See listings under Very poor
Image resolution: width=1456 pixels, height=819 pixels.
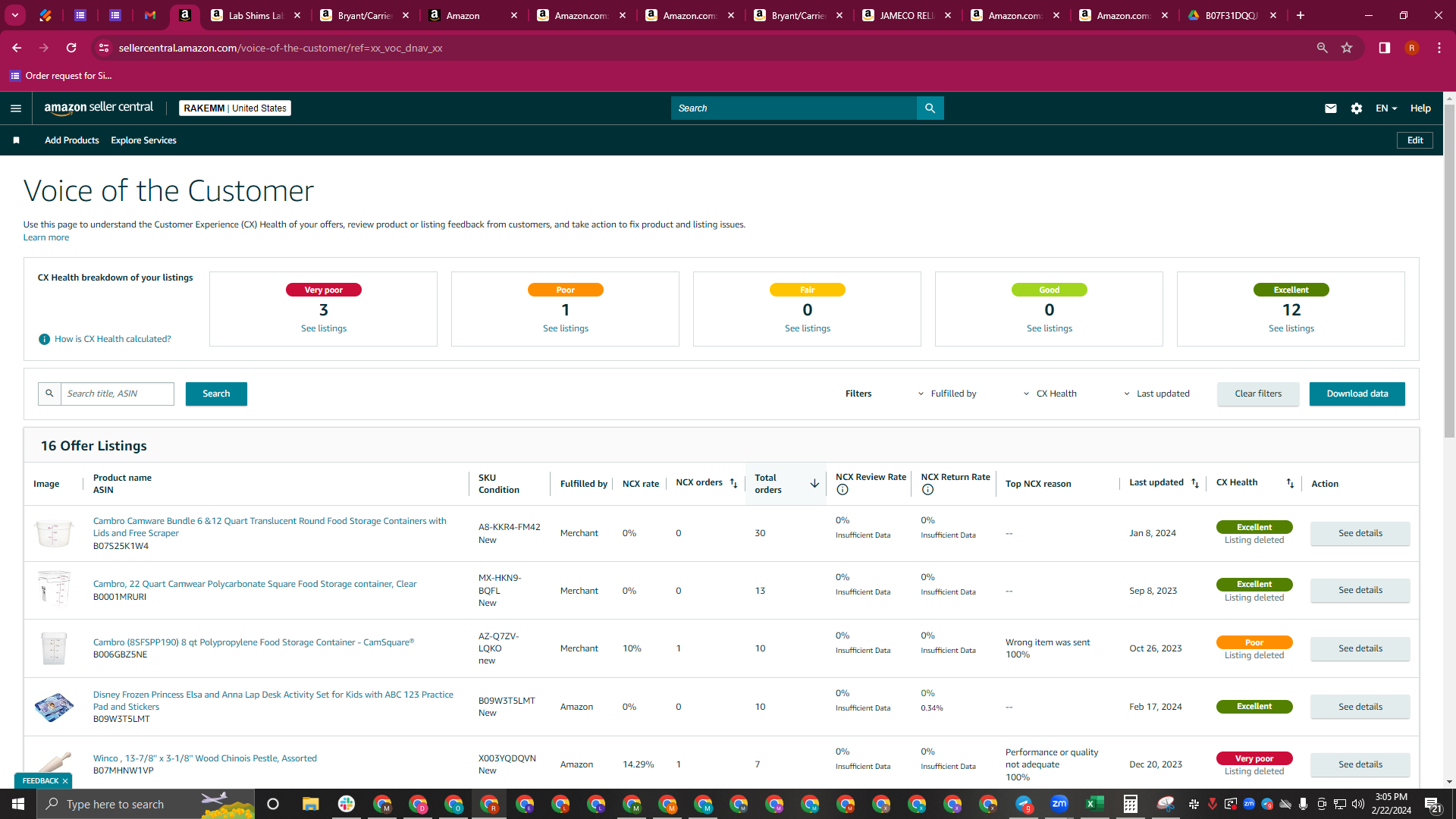tap(324, 328)
